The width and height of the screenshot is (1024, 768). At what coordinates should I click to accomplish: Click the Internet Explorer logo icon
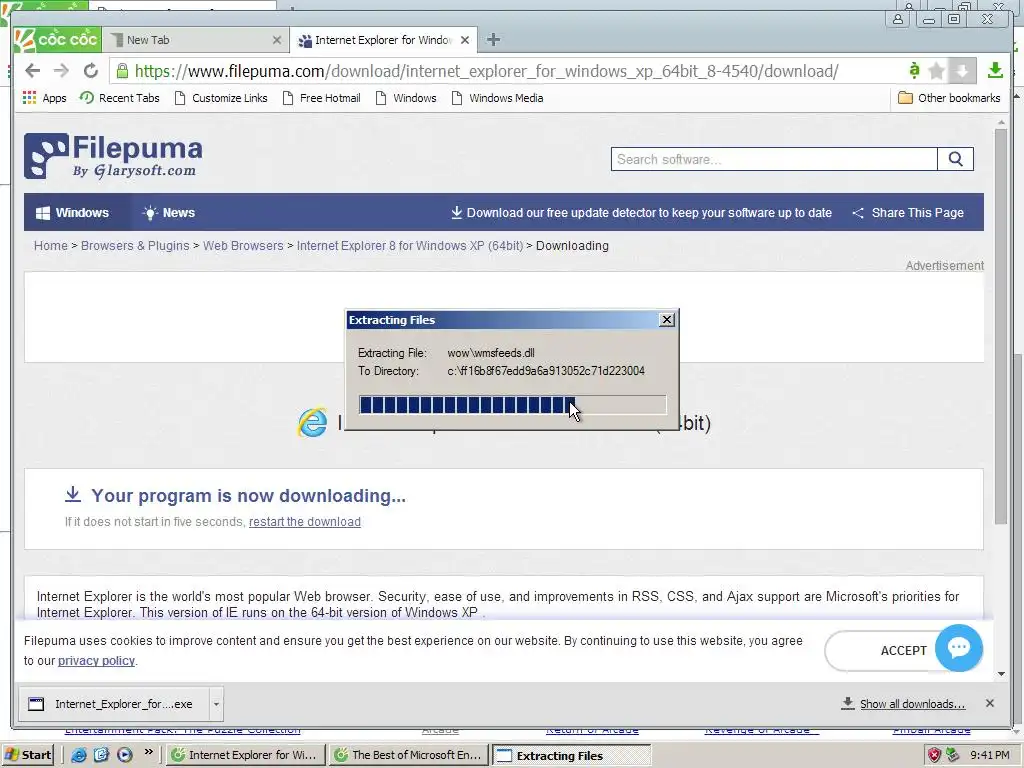[313, 423]
